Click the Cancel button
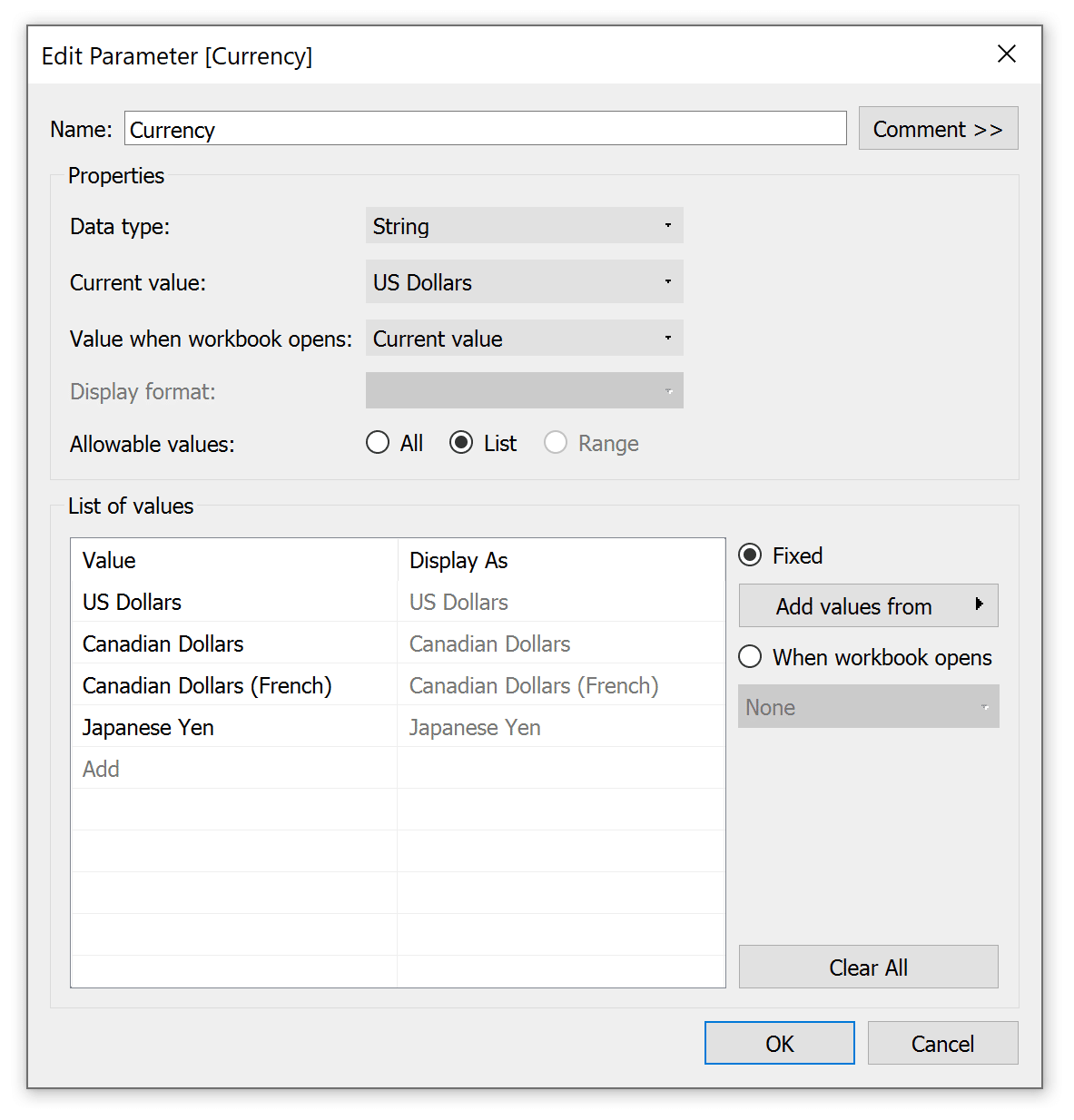This screenshot has height=1120, width=1074. [942, 1043]
